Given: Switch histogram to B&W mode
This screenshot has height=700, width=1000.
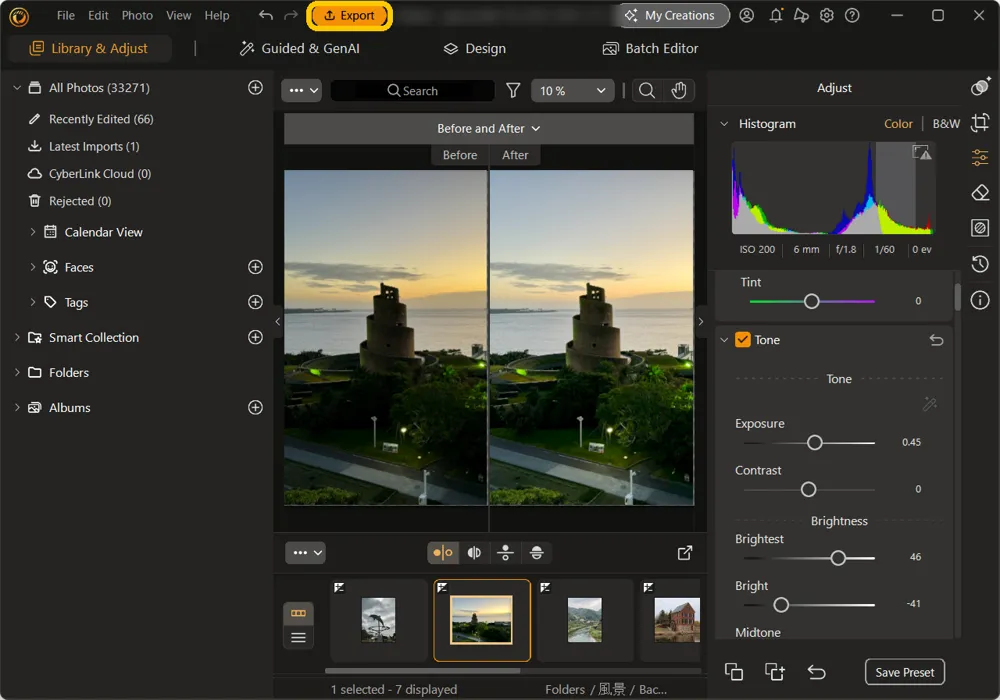Looking at the screenshot, I should [946, 124].
